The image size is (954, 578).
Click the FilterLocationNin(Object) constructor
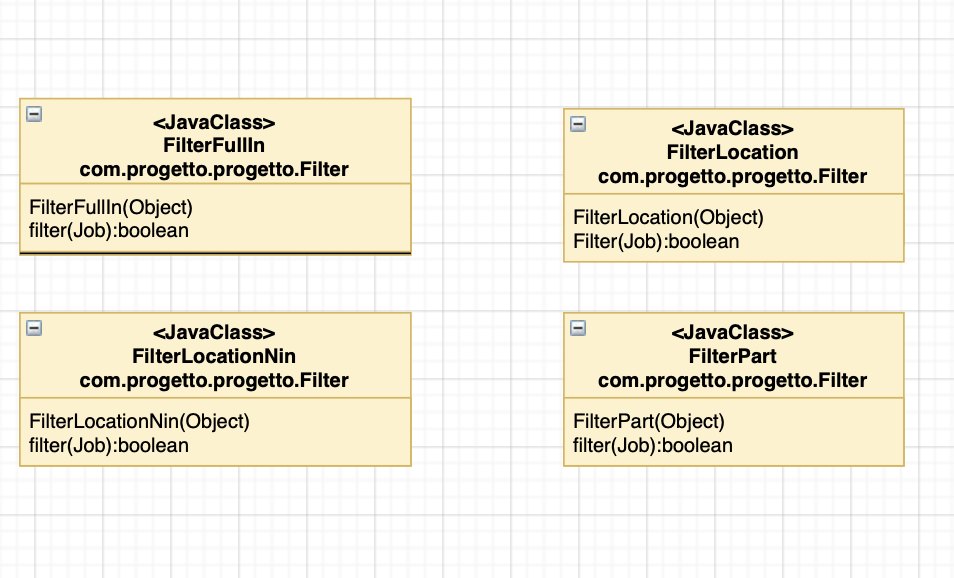(x=139, y=422)
